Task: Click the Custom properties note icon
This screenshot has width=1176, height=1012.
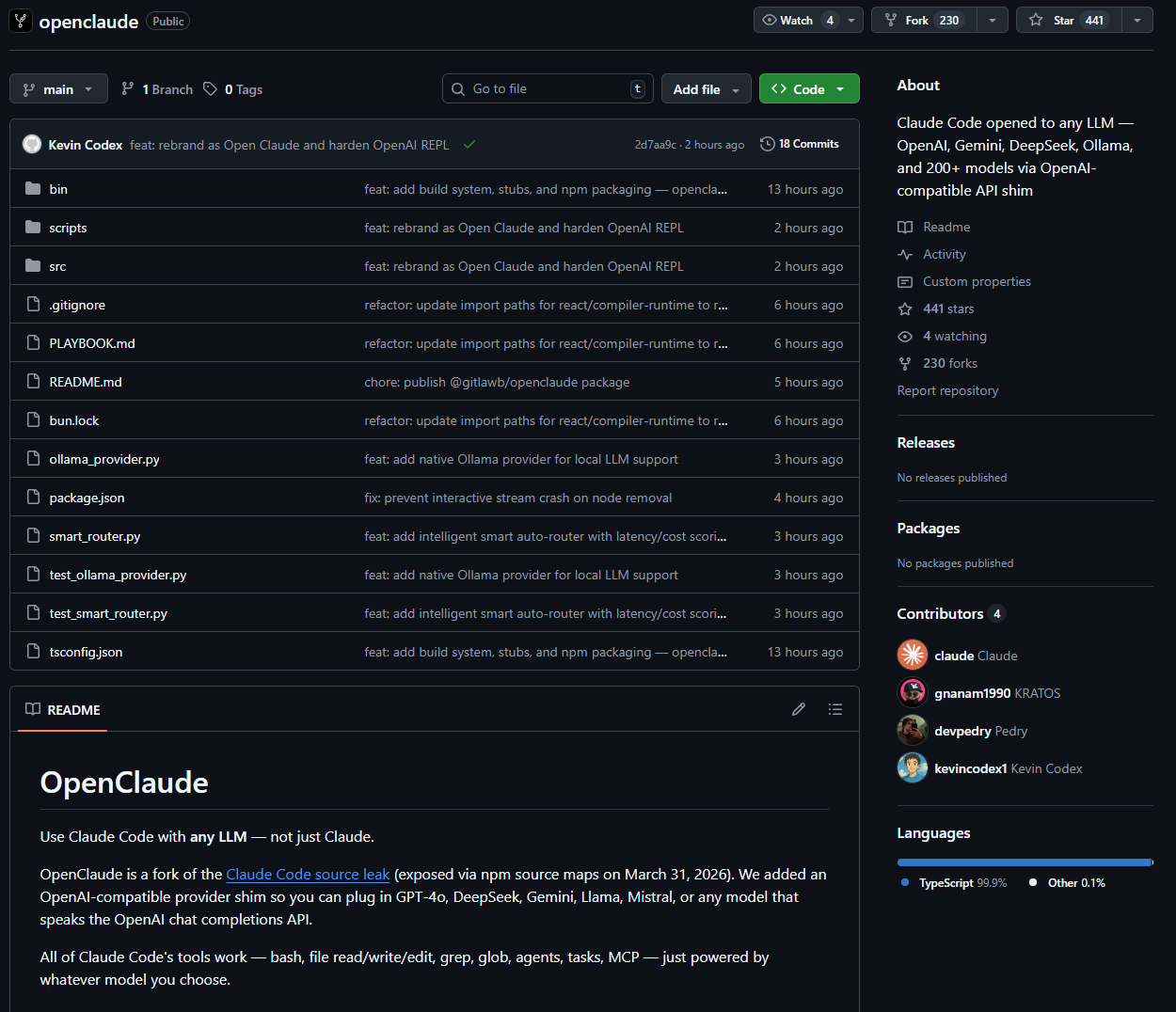Action: coord(905,281)
